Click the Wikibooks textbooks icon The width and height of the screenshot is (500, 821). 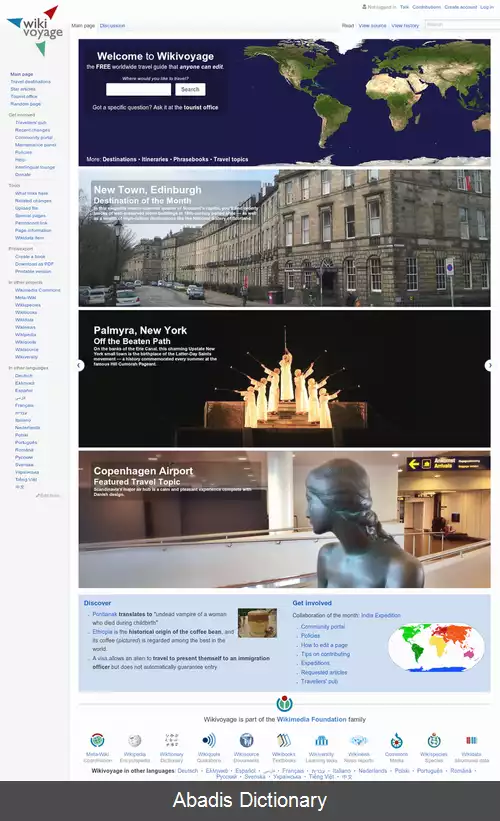pyautogui.click(x=284, y=740)
